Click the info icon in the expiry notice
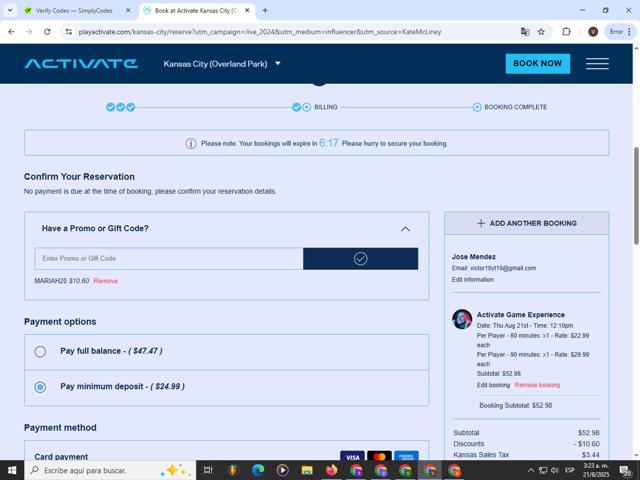 tap(191, 143)
